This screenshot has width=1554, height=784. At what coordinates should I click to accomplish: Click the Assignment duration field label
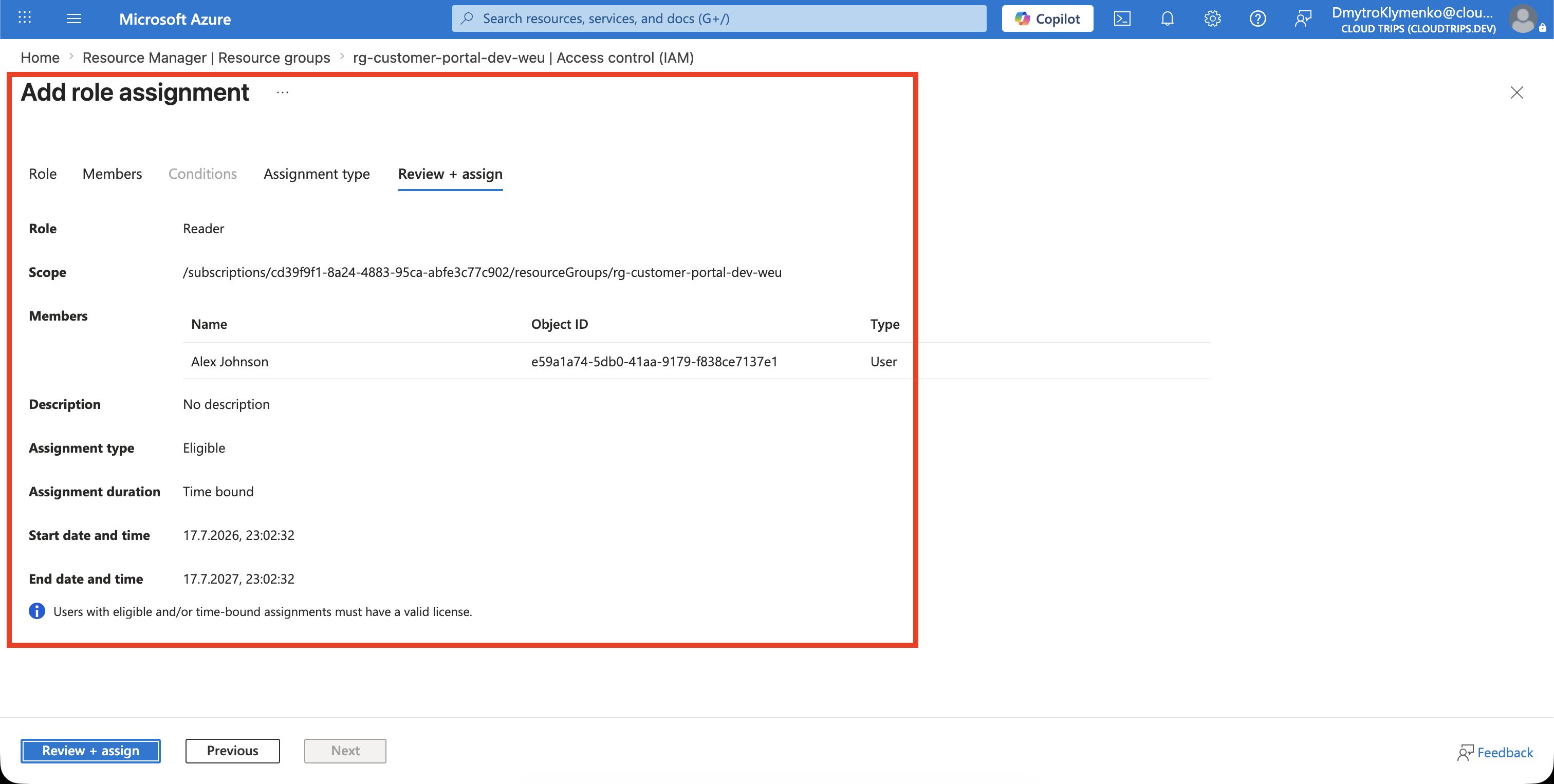pyautogui.click(x=95, y=491)
